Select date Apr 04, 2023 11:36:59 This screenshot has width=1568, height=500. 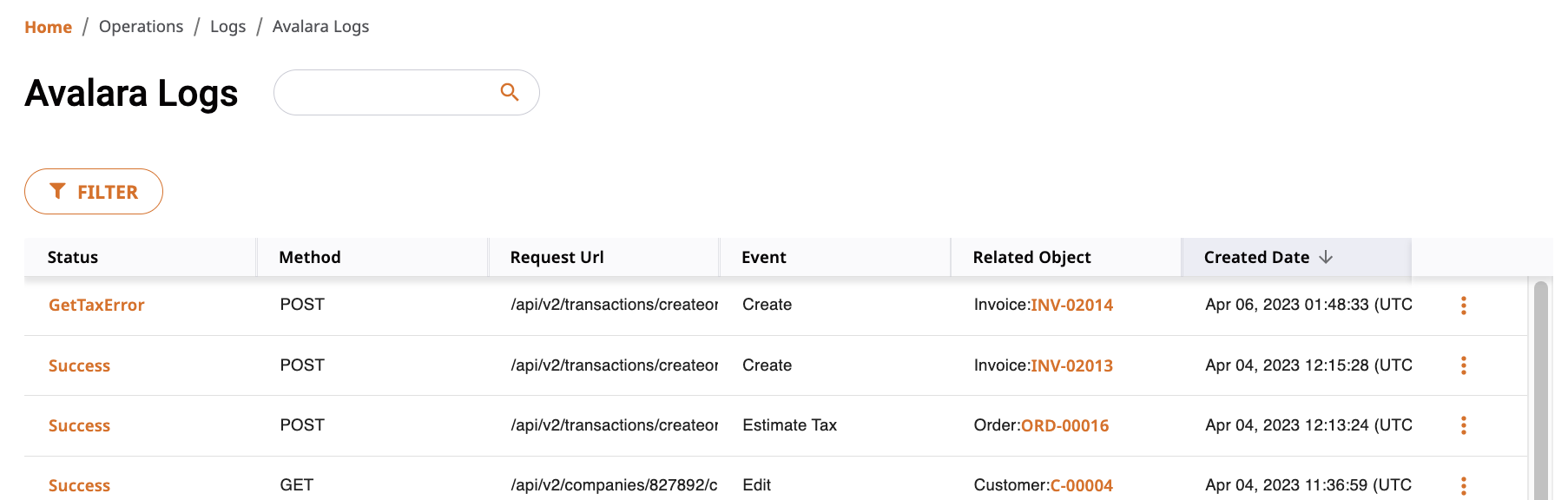1308,485
